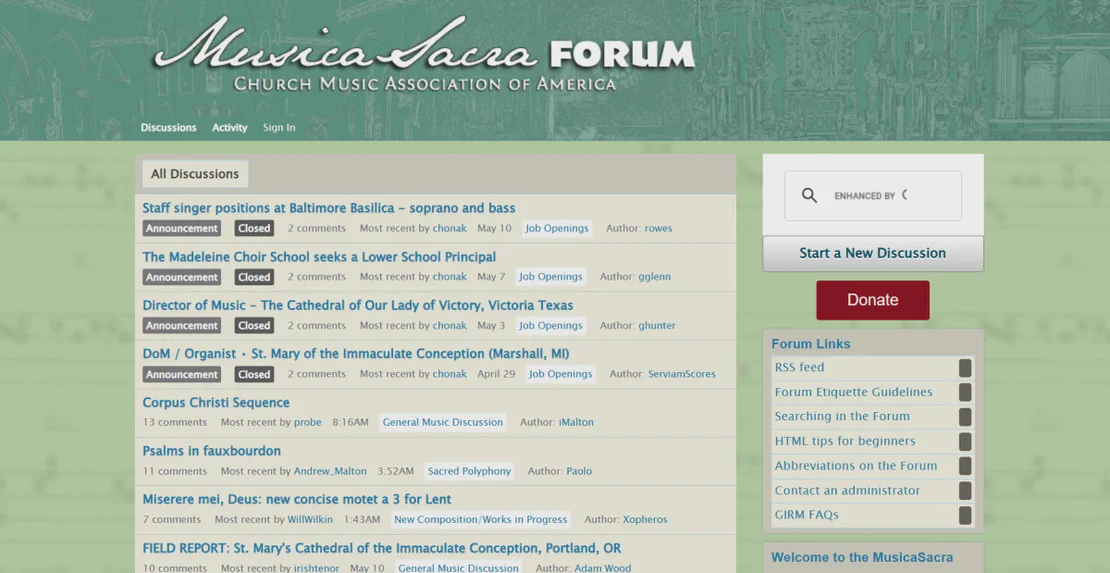Click the Sacred Polyphony category tag
1110x573 pixels.
point(469,471)
